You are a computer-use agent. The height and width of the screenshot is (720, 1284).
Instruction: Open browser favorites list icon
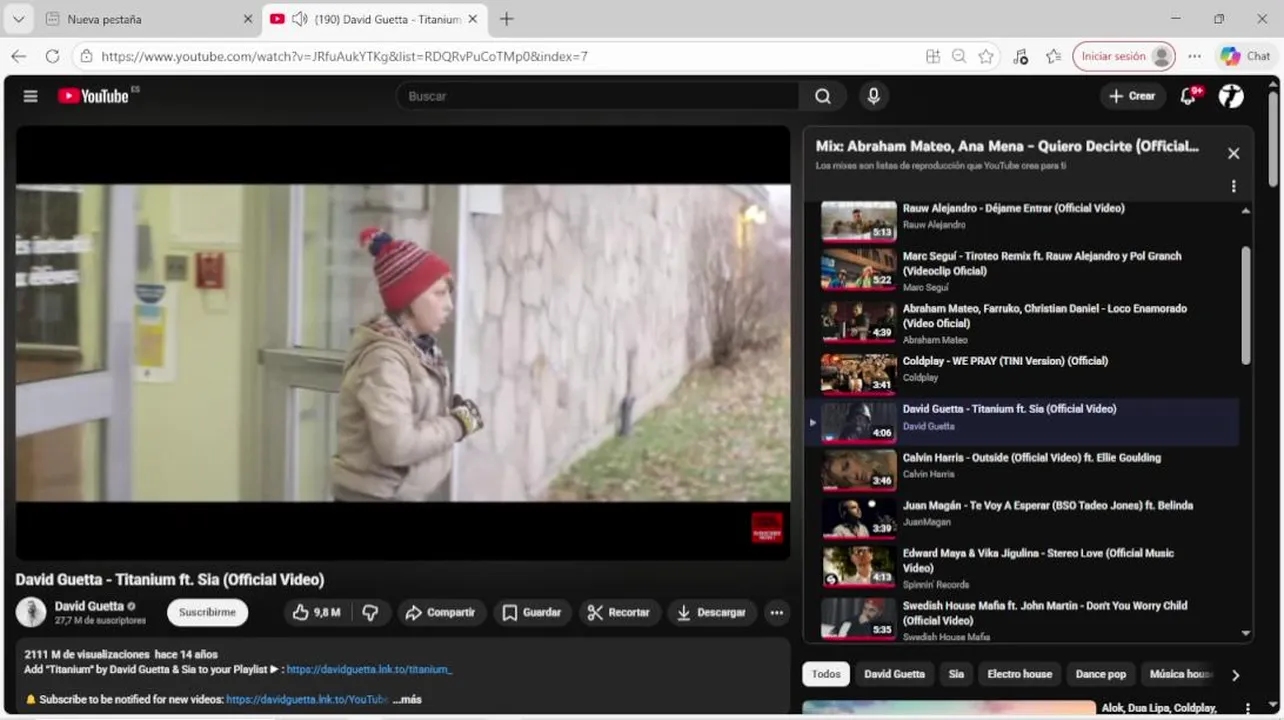pos(1053,56)
